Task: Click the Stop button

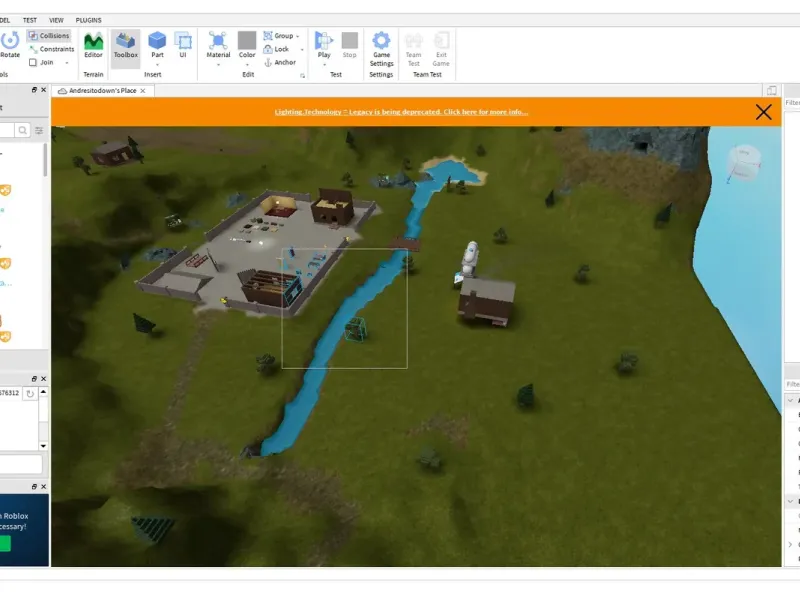Action: pyautogui.click(x=349, y=45)
